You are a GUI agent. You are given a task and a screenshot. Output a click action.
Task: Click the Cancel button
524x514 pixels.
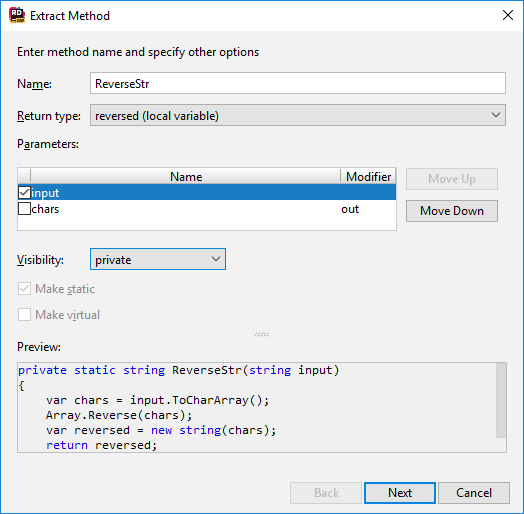pos(474,493)
